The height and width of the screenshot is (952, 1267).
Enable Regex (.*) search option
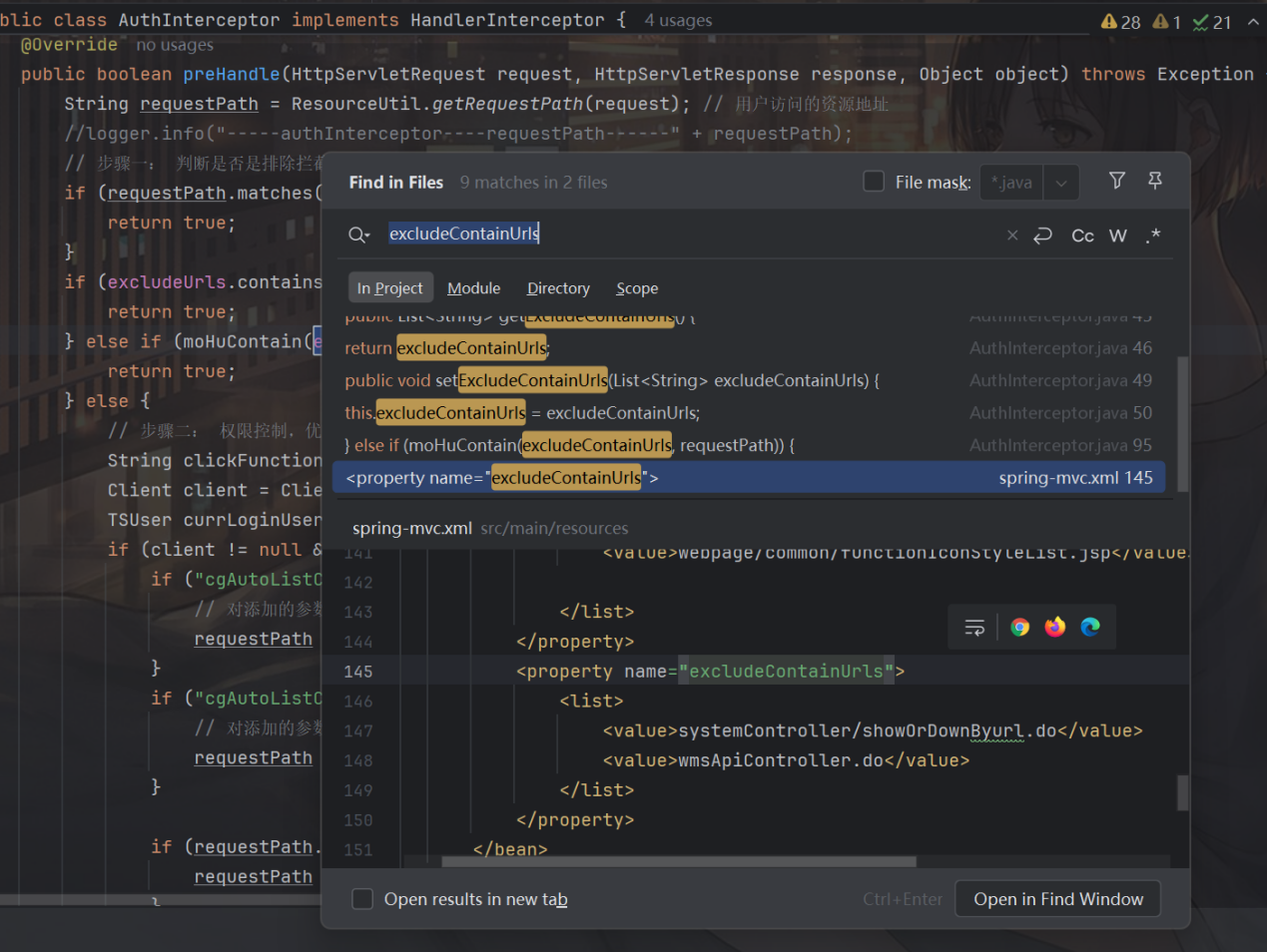tap(1153, 236)
